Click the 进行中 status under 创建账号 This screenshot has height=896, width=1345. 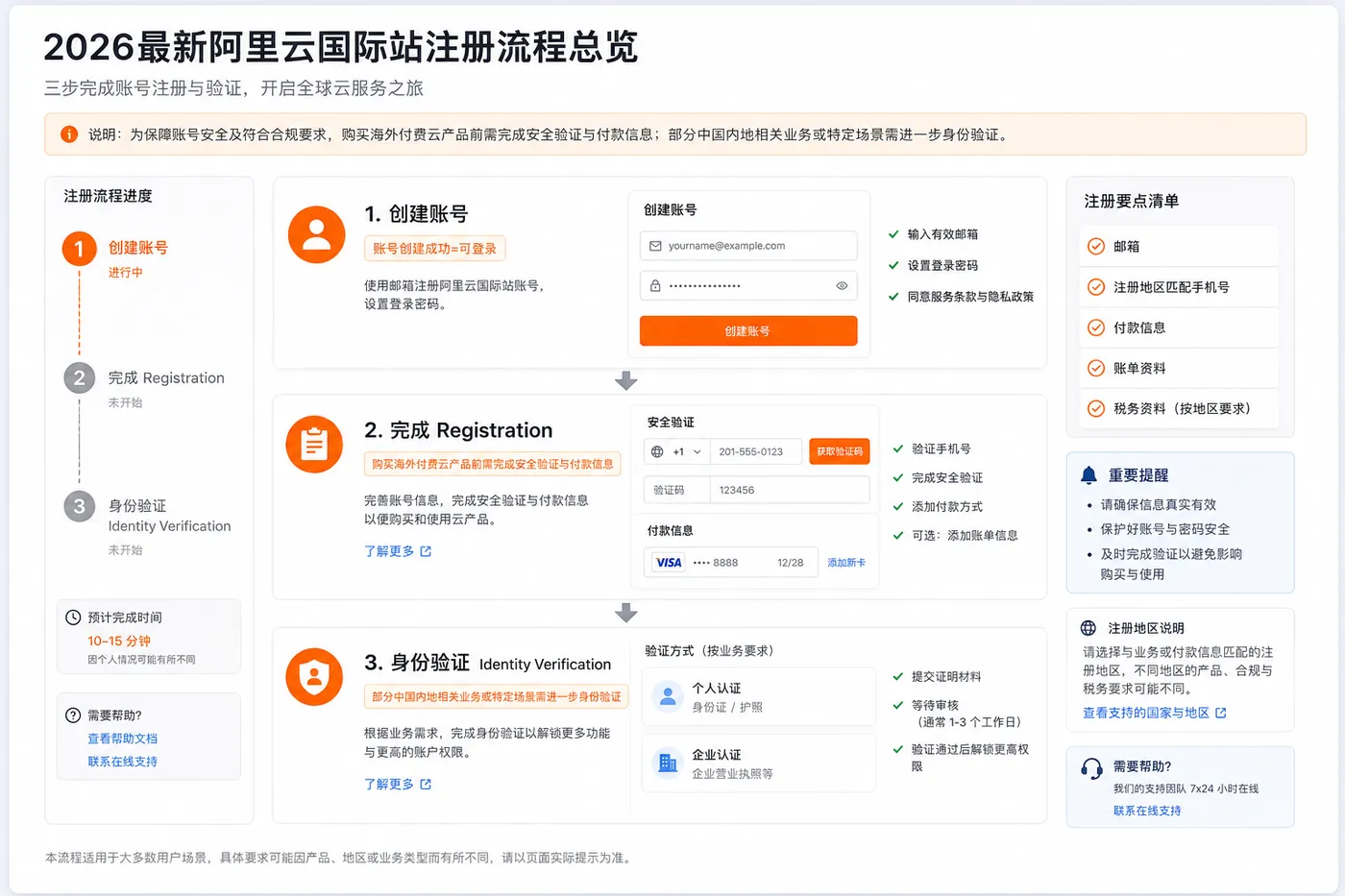click(x=126, y=273)
